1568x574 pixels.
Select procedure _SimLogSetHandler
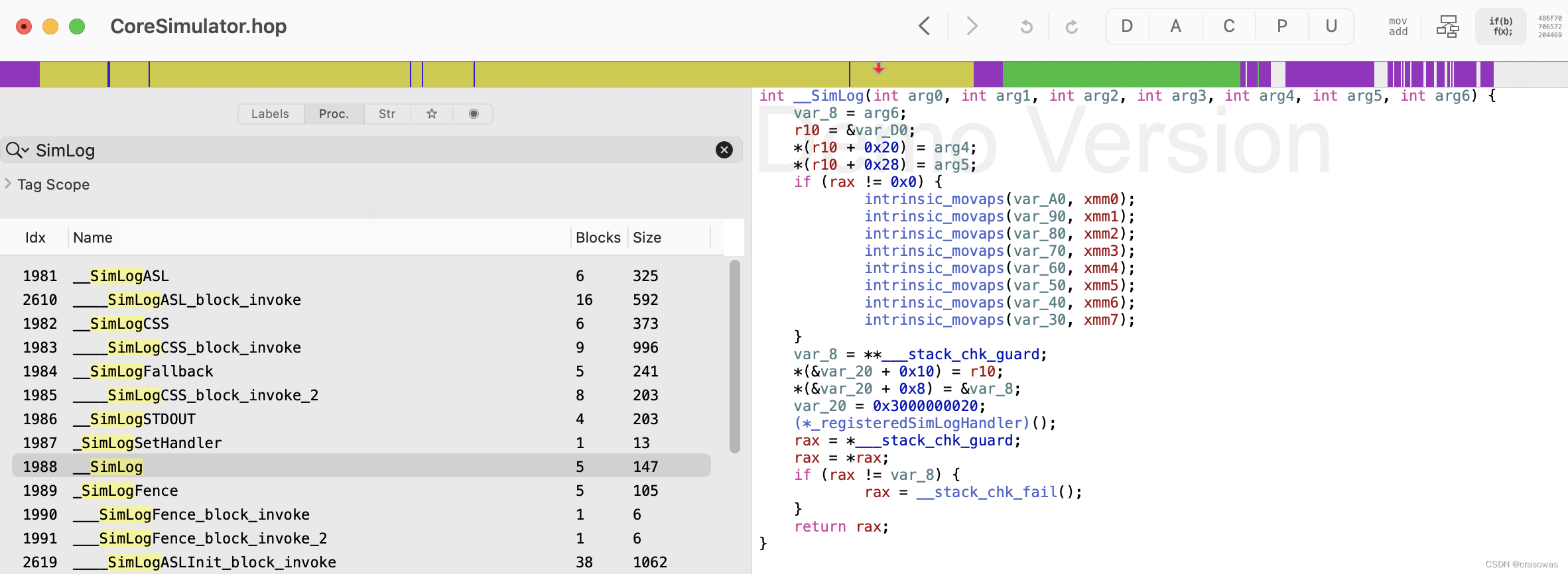tap(361, 443)
